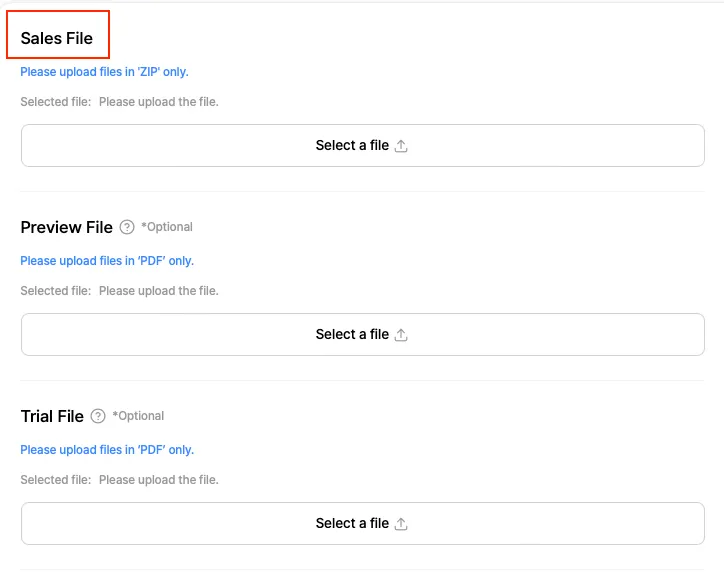Image resolution: width=724 pixels, height=573 pixels.
Task: Click the upload arrow icon under Sales File
Action: point(401,146)
